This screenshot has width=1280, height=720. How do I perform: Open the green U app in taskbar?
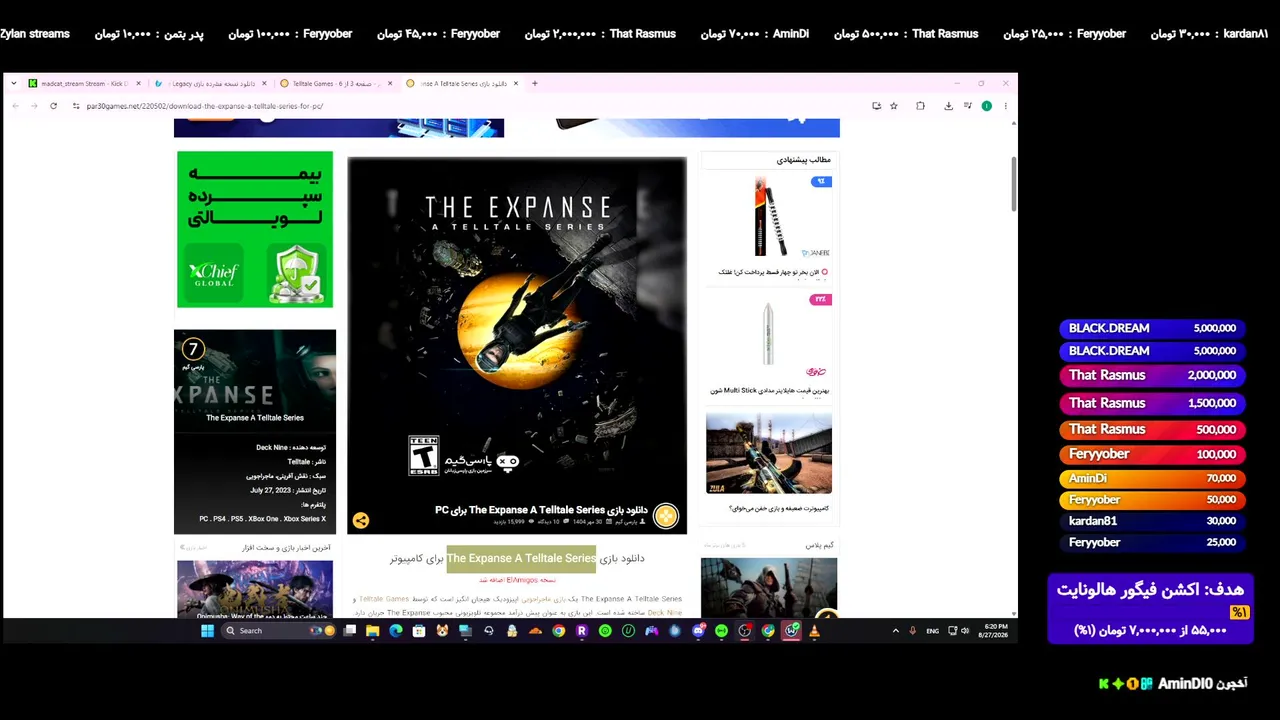click(x=628, y=631)
